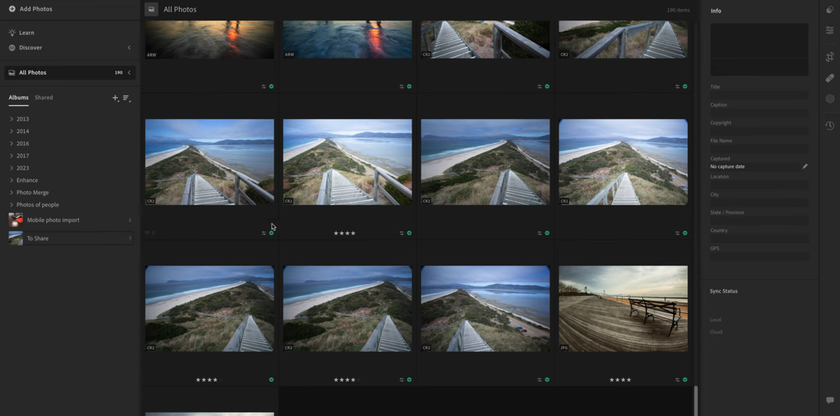This screenshot has width=840, height=416.
Task: Click edited-settings icon under boardwalk bench photo
Action: pos(677,380)
